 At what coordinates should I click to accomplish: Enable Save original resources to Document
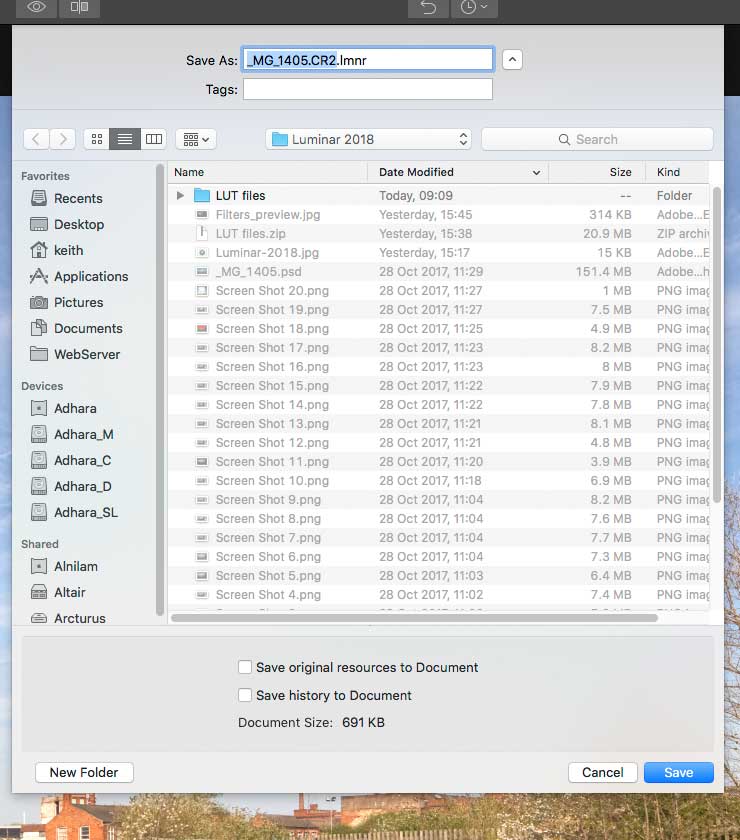coord(245,667)
